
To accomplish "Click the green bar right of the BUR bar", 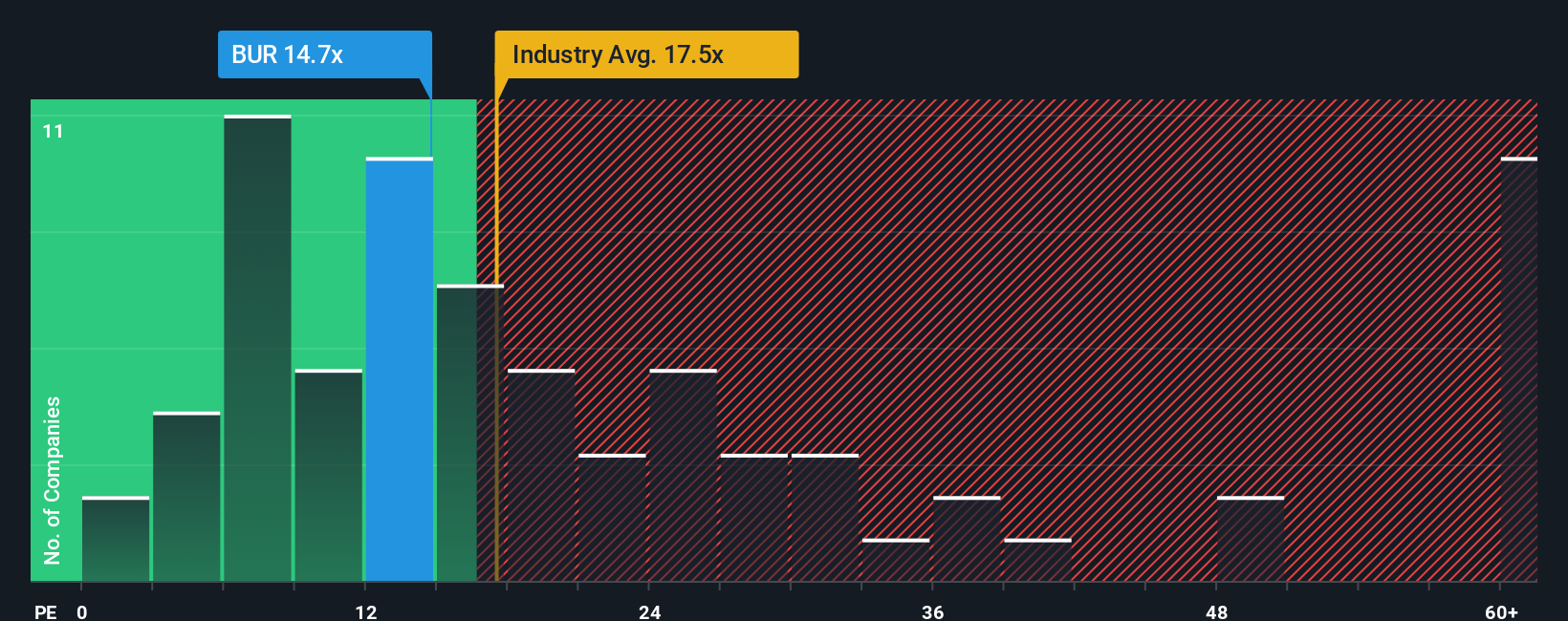I will [457, 433].
